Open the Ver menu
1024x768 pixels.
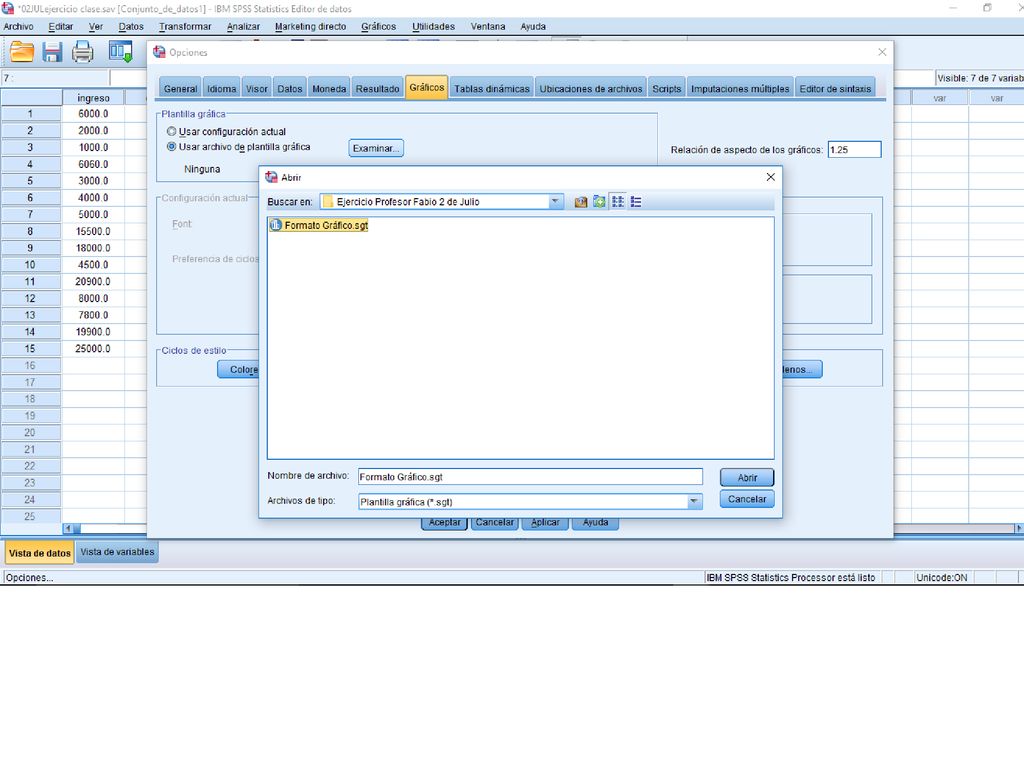point(96,27)
